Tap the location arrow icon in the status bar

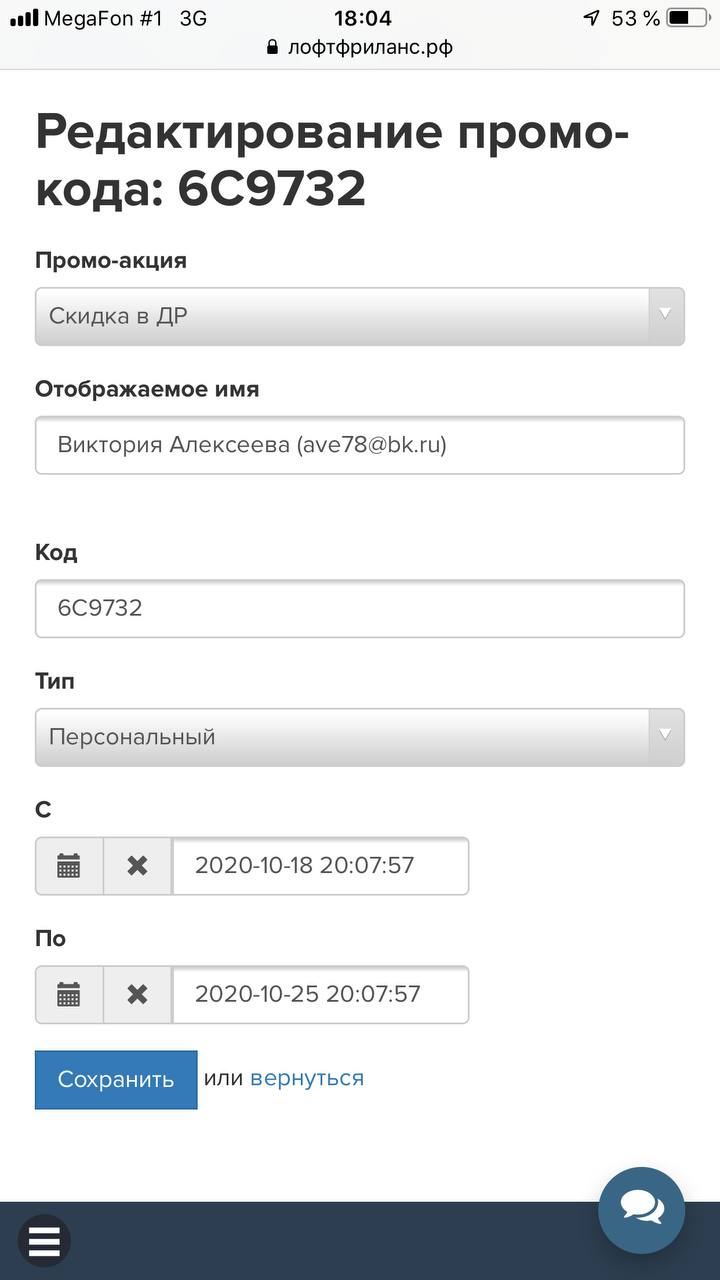point(592,18)
